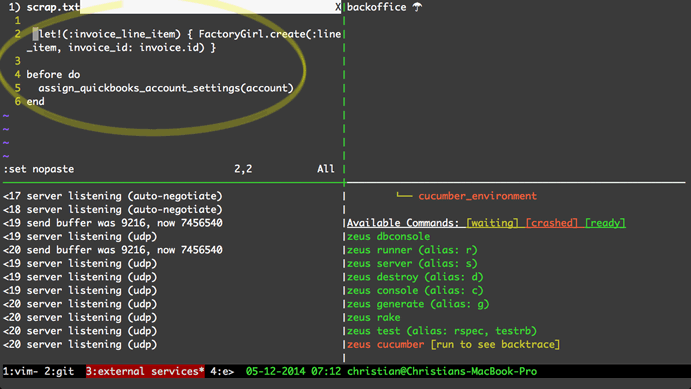
Task: Click the 'zeus dbconsole' command
Action: coord(388,237)
